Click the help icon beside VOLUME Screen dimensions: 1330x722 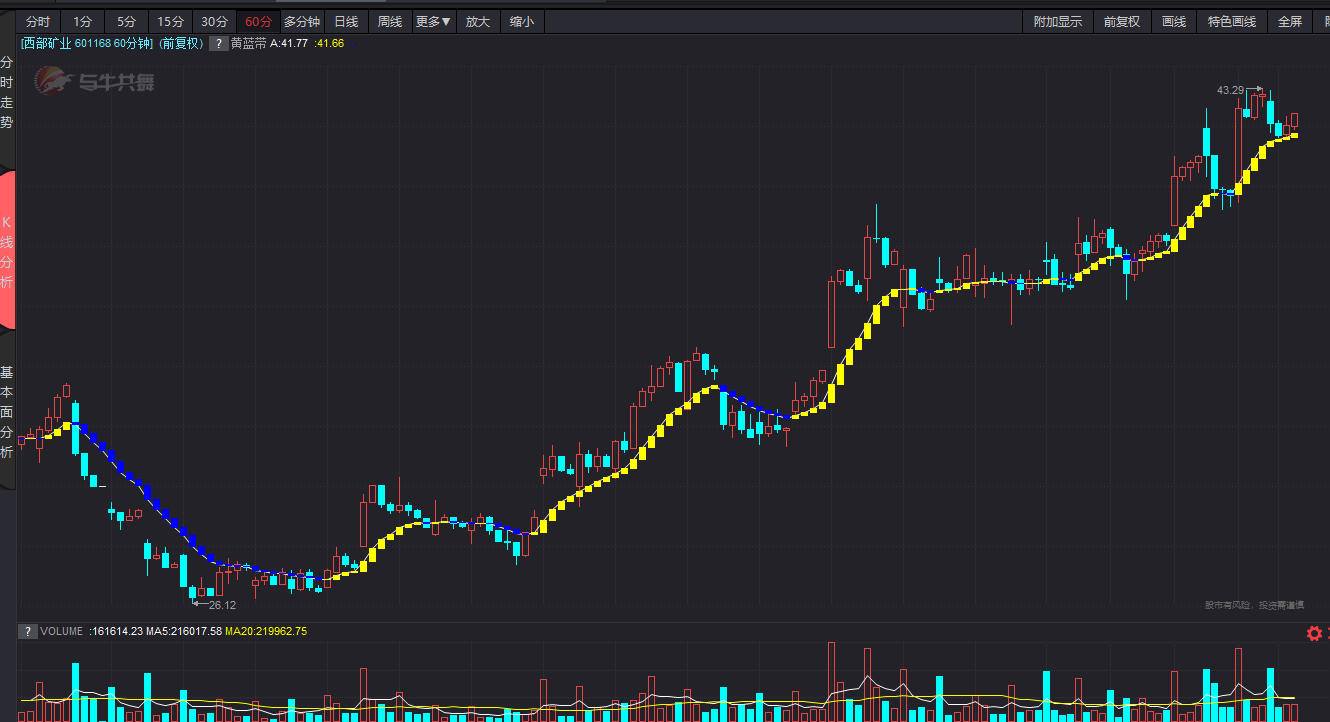point(29,632)
